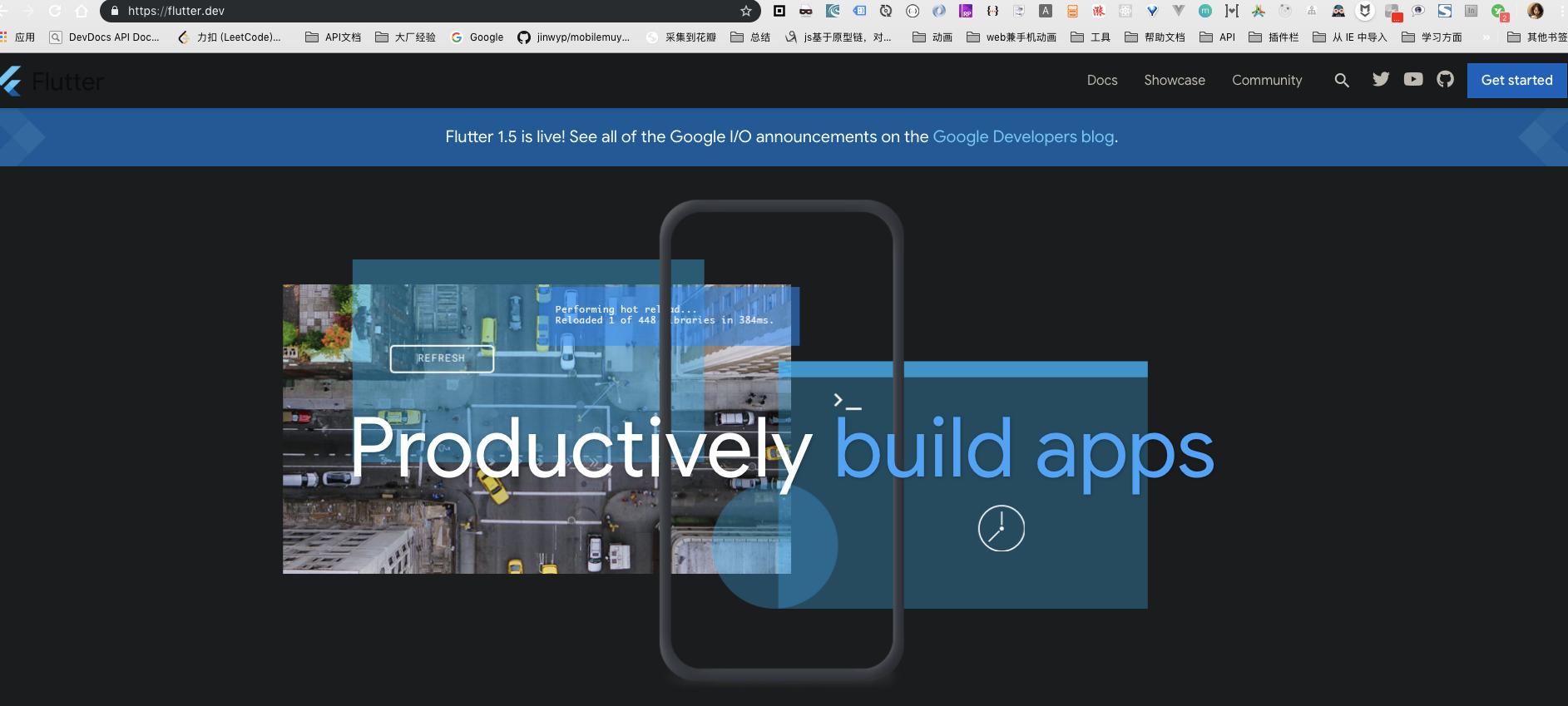The width and height of the screenshot is (1568, 706).
Task: Open the green extension with badge 2
Action: click(1499, 12)
